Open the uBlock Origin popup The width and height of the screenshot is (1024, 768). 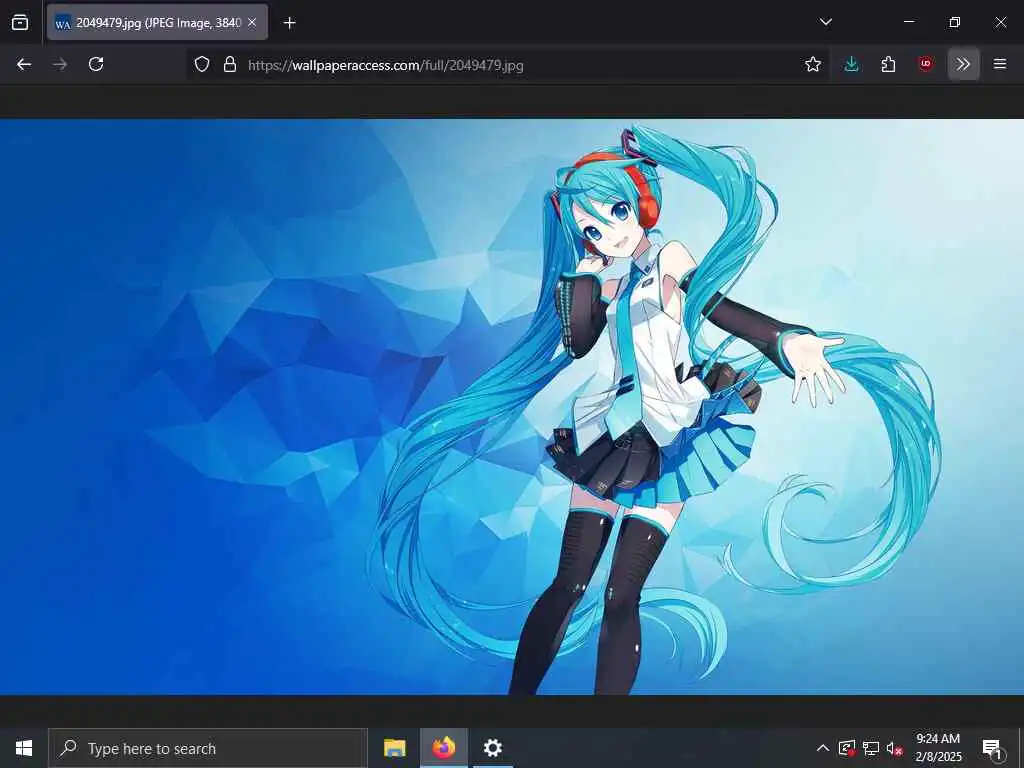click(925, 64)
